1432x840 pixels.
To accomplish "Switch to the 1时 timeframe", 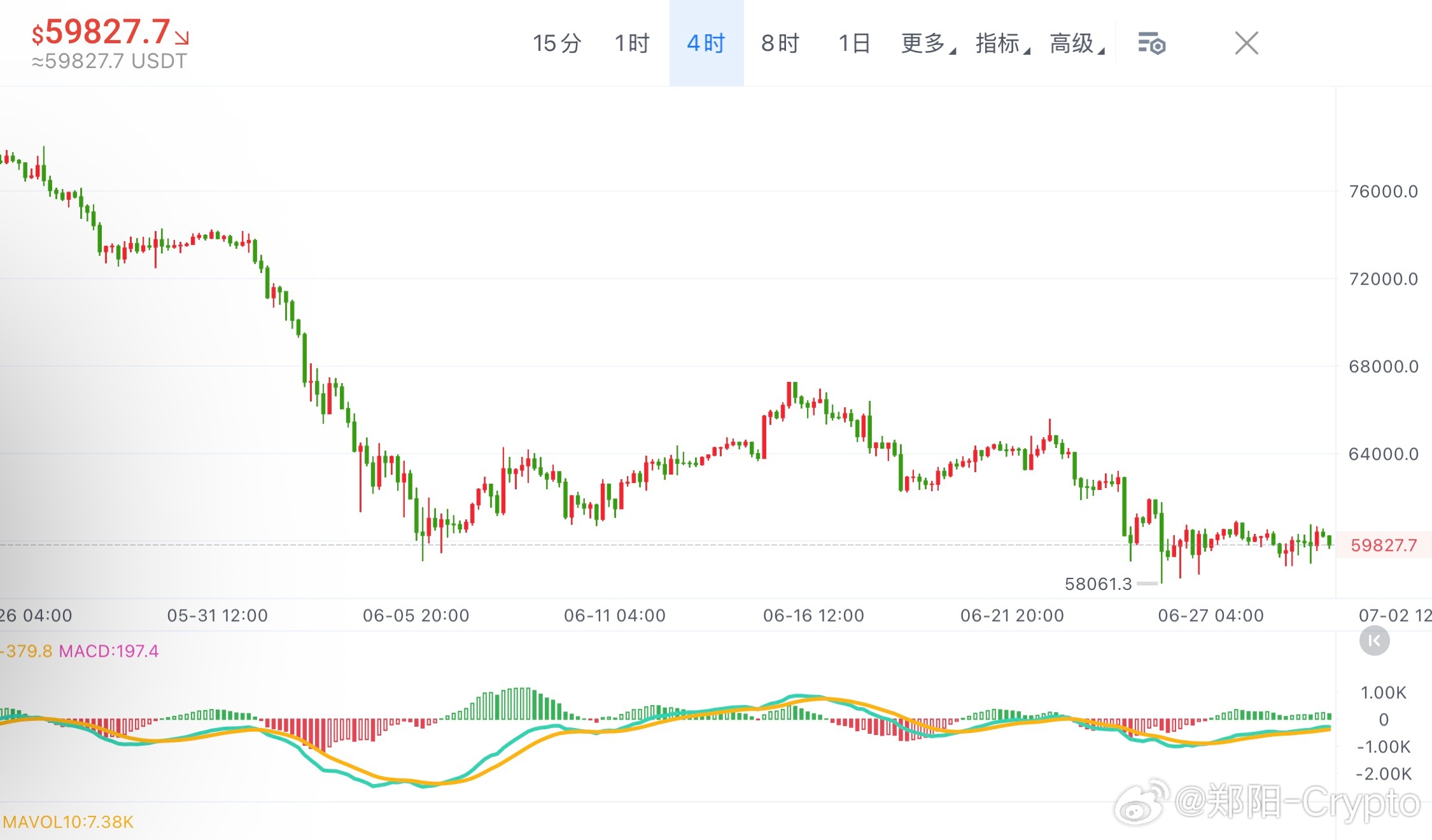I will [631, 43].
